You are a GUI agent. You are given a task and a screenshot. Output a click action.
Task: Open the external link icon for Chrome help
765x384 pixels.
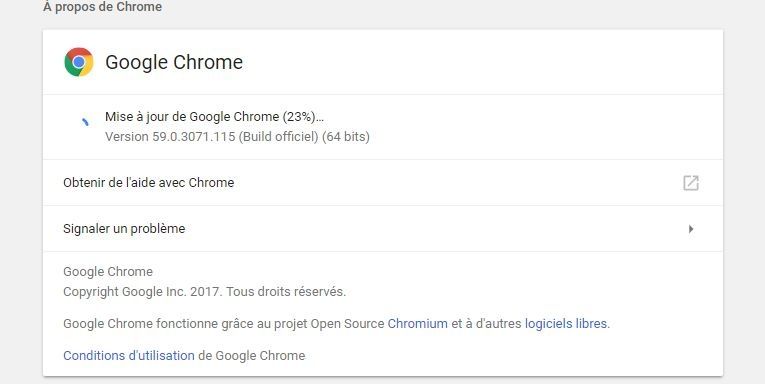click(690, 183)
